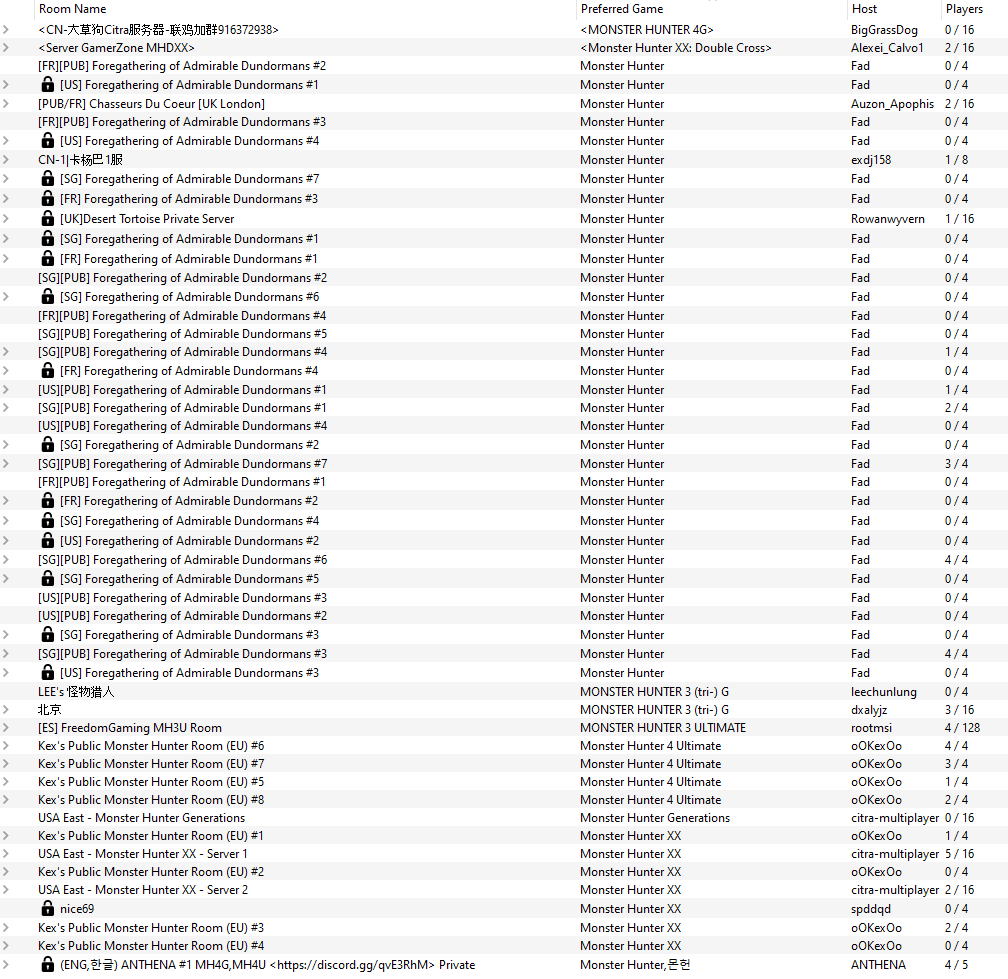The height and width of the screenshot is (979, 1008).
Task: Click host name spddqd
Action: pos(871,908)
